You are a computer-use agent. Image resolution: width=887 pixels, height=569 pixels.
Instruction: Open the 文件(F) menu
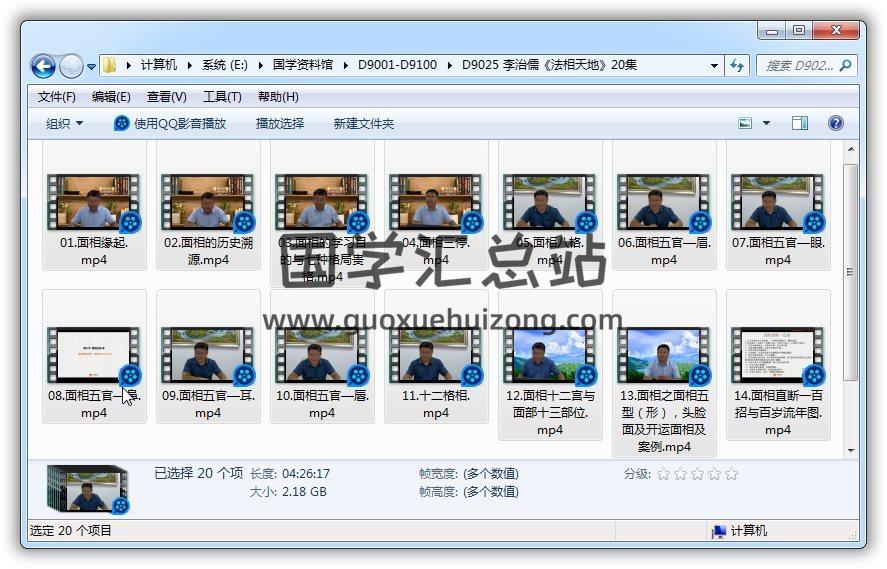click(x=57, y=97)
